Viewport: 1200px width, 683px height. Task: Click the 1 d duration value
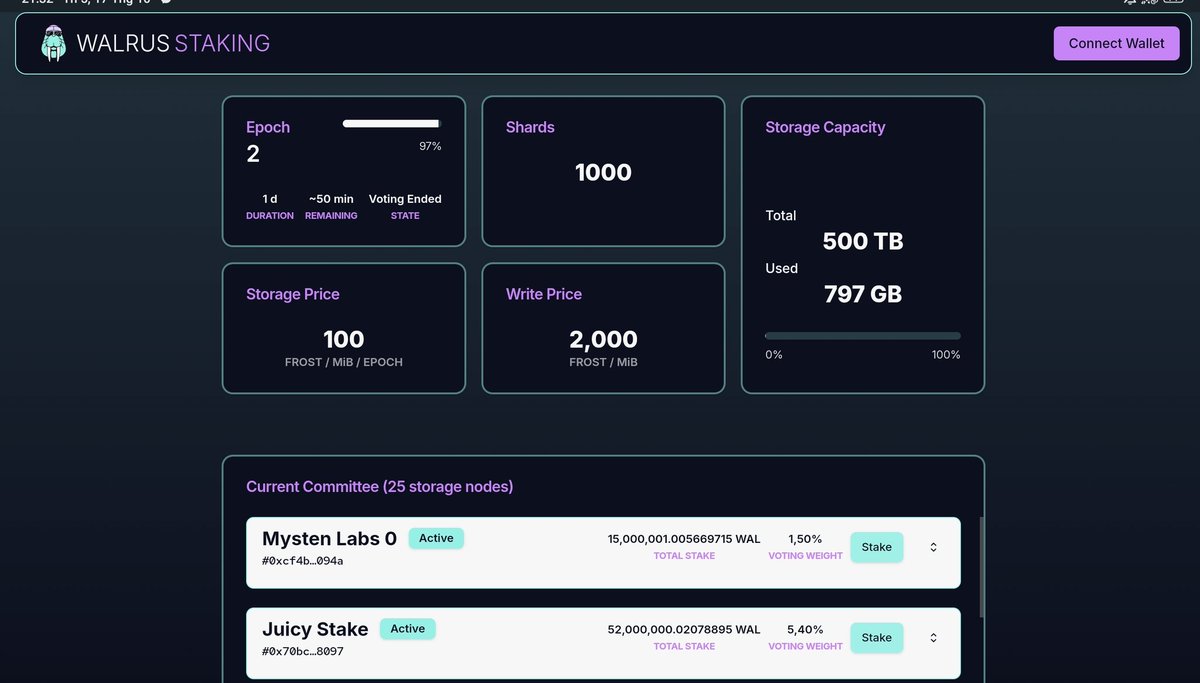coord(270,199)
